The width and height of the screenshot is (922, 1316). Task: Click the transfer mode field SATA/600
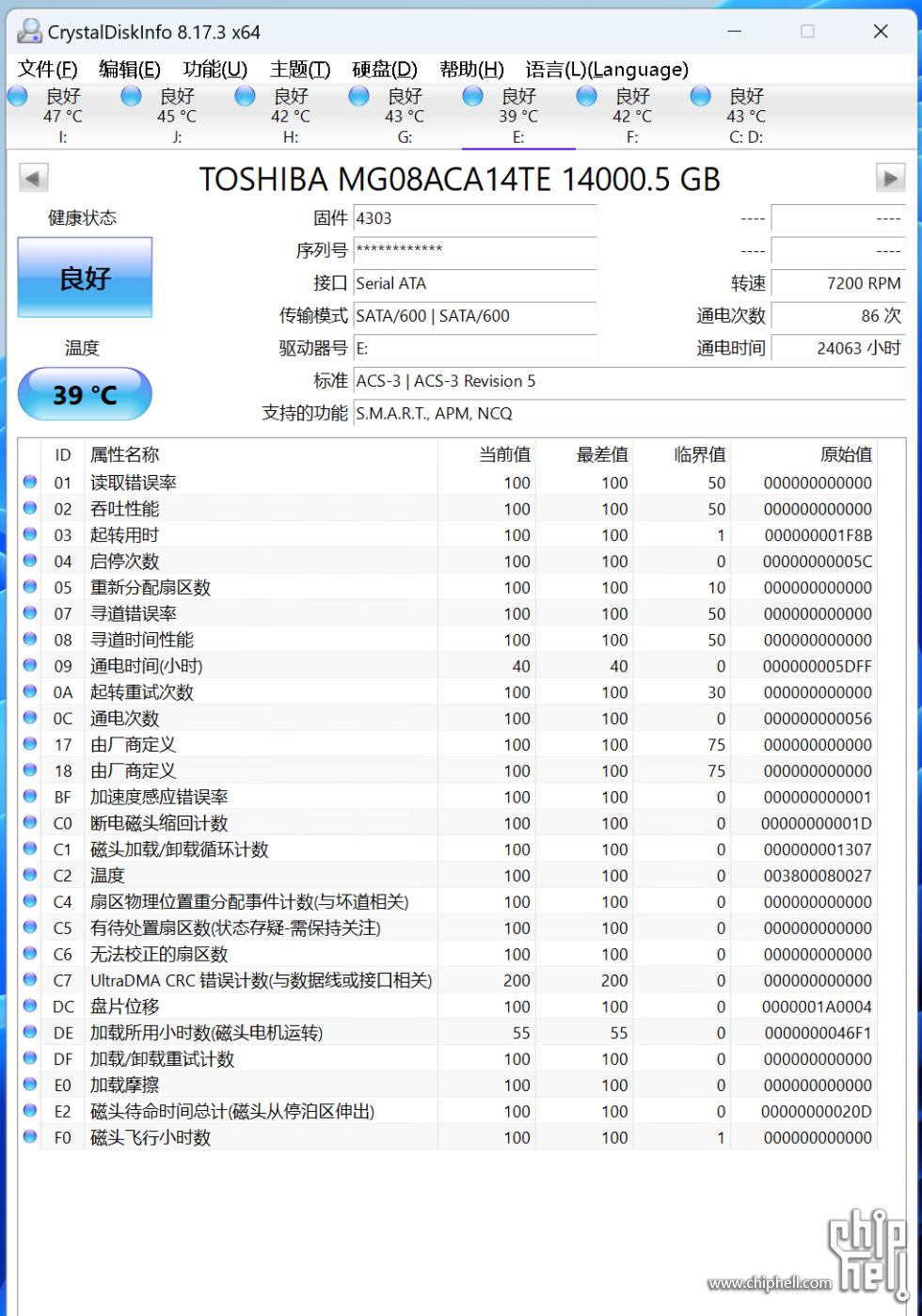(x=475, y=316)
